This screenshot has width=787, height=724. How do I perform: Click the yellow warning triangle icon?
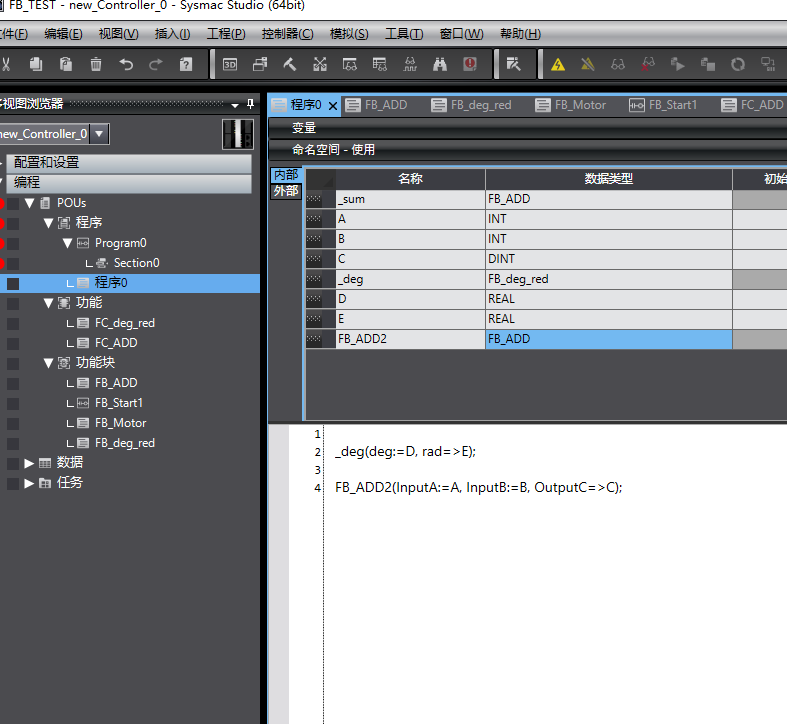coord(558,65)
